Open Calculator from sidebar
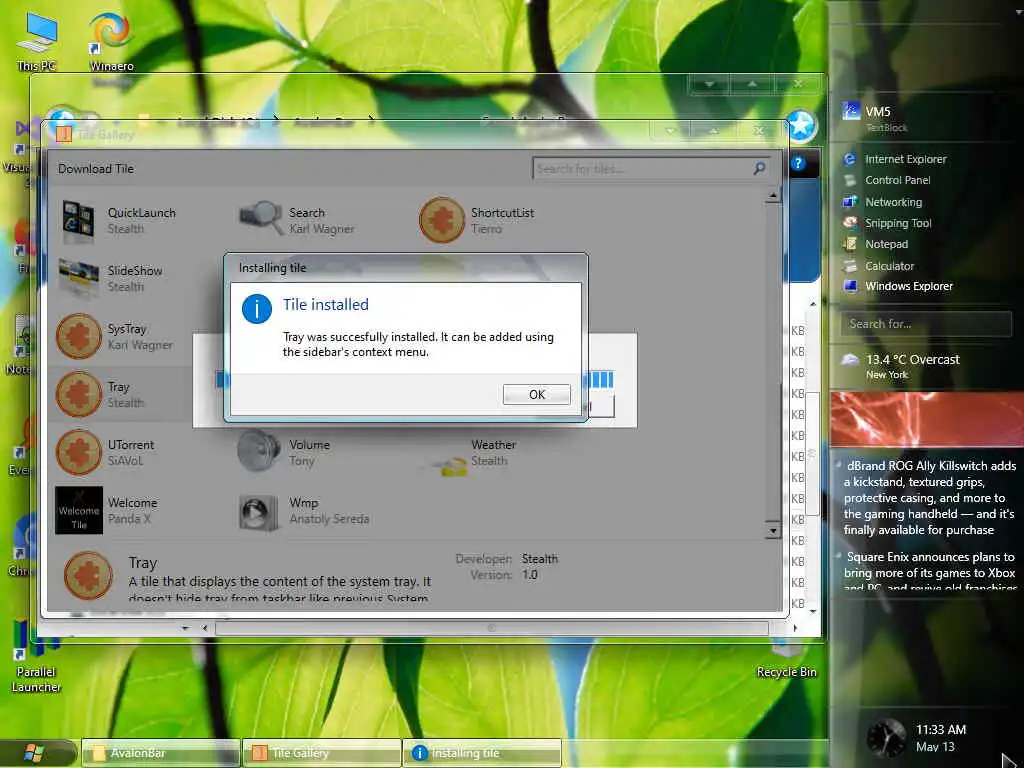The image size is (1024, 768). [x=889, y=266]
